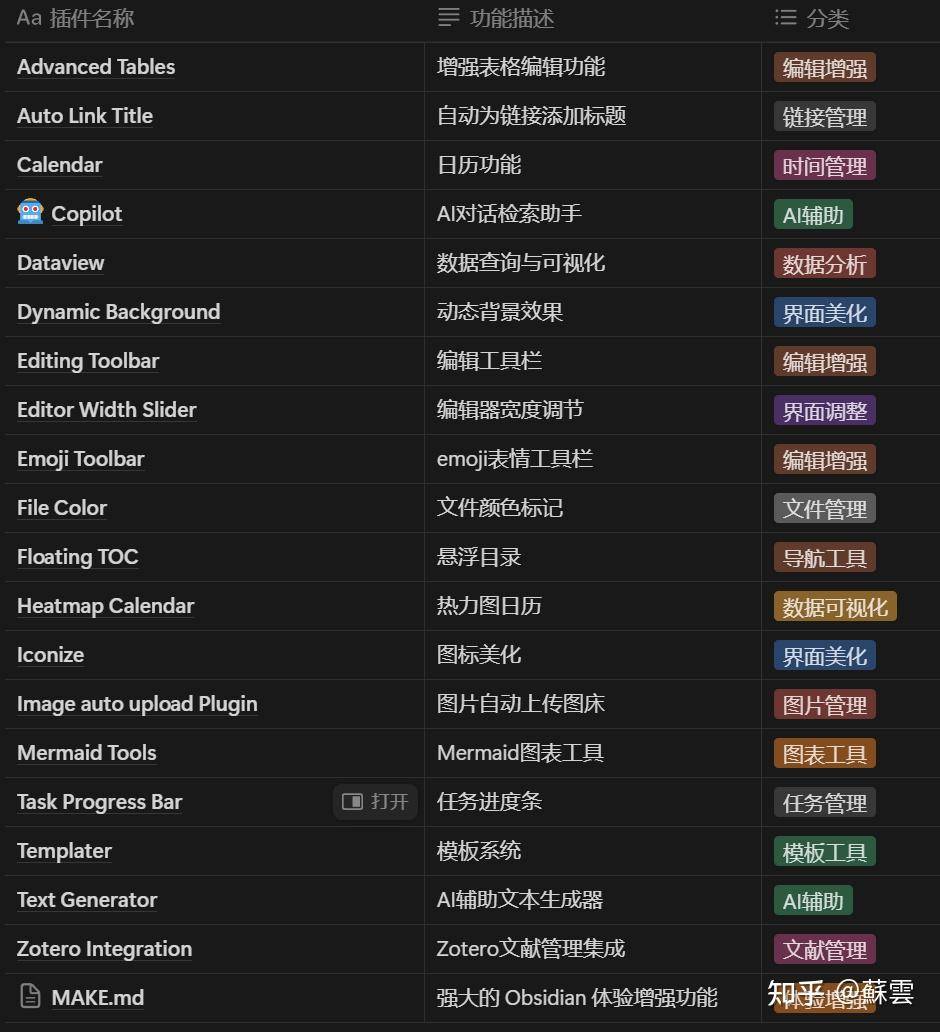
Task: Click the 文献管理 category tag
Action: [x=825, y=950]
